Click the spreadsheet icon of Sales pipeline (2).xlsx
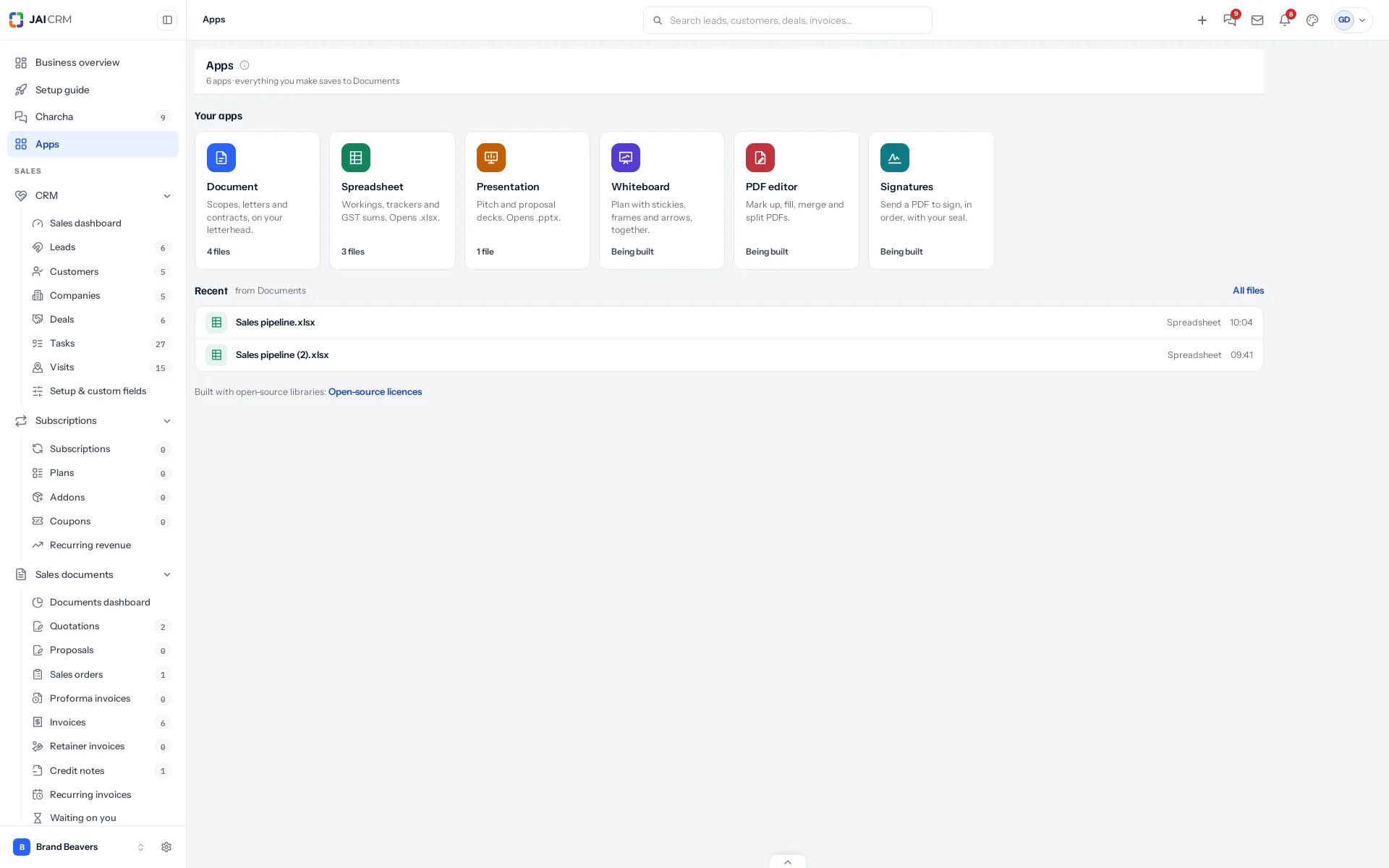 pyautogui.click(x=216, y=355)
